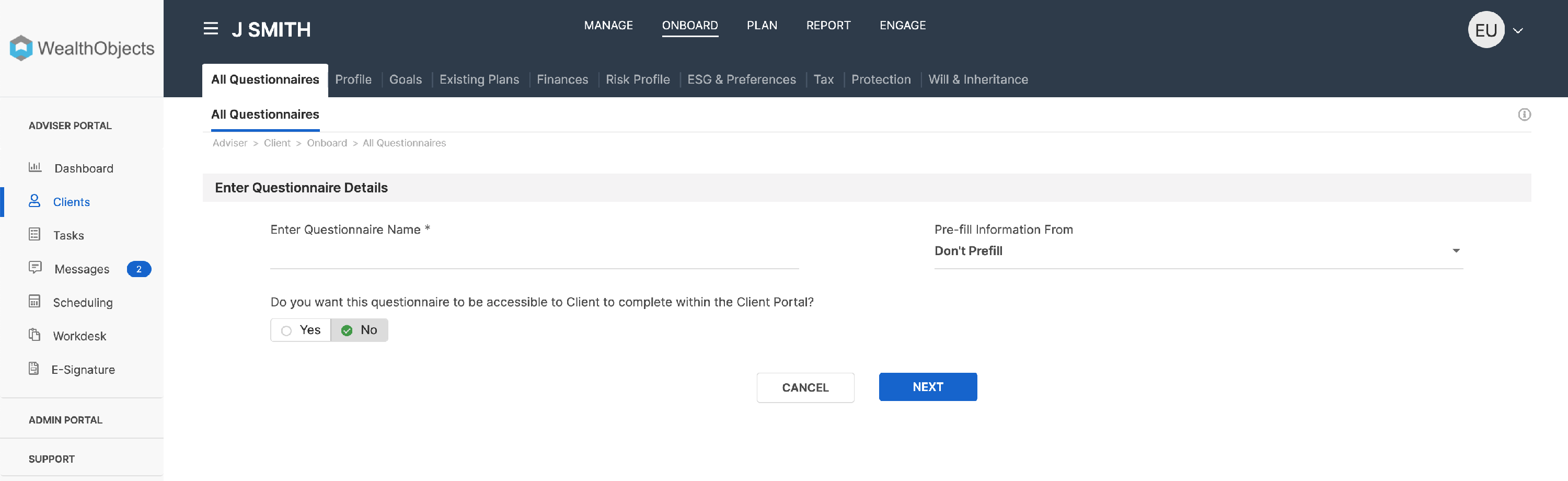Click the WealthObjects logo
This screenshot has height=481, width=1568.
coord(82,48)
